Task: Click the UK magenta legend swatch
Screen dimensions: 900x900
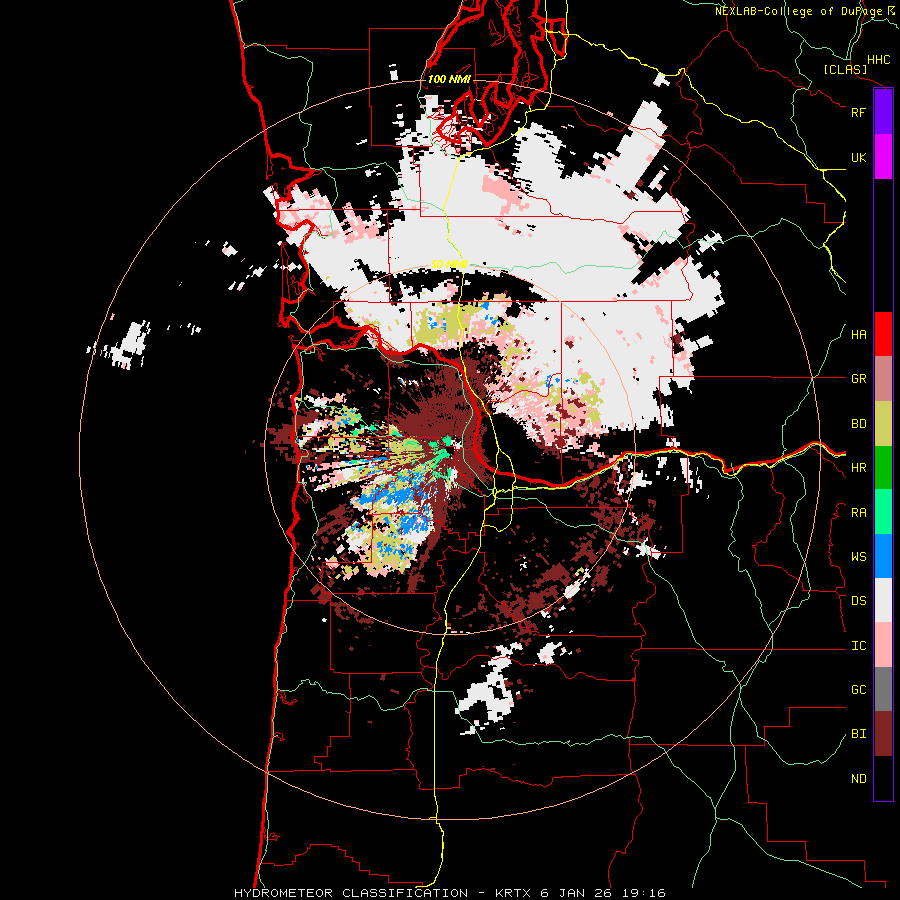Action: click(883, 157)
